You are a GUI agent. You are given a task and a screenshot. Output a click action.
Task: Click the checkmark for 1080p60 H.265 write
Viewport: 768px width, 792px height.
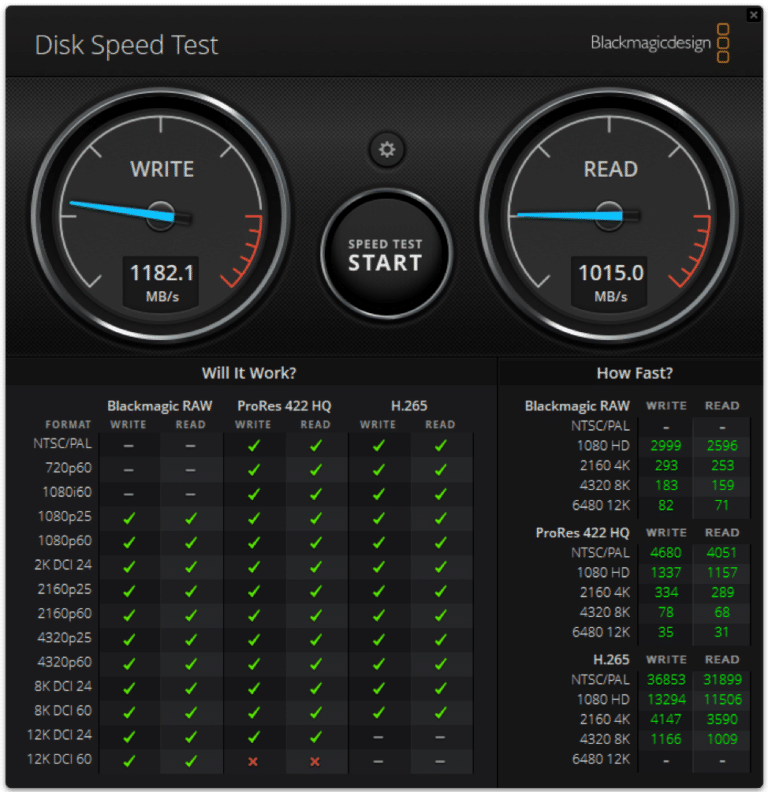click(x=378, y=542)
